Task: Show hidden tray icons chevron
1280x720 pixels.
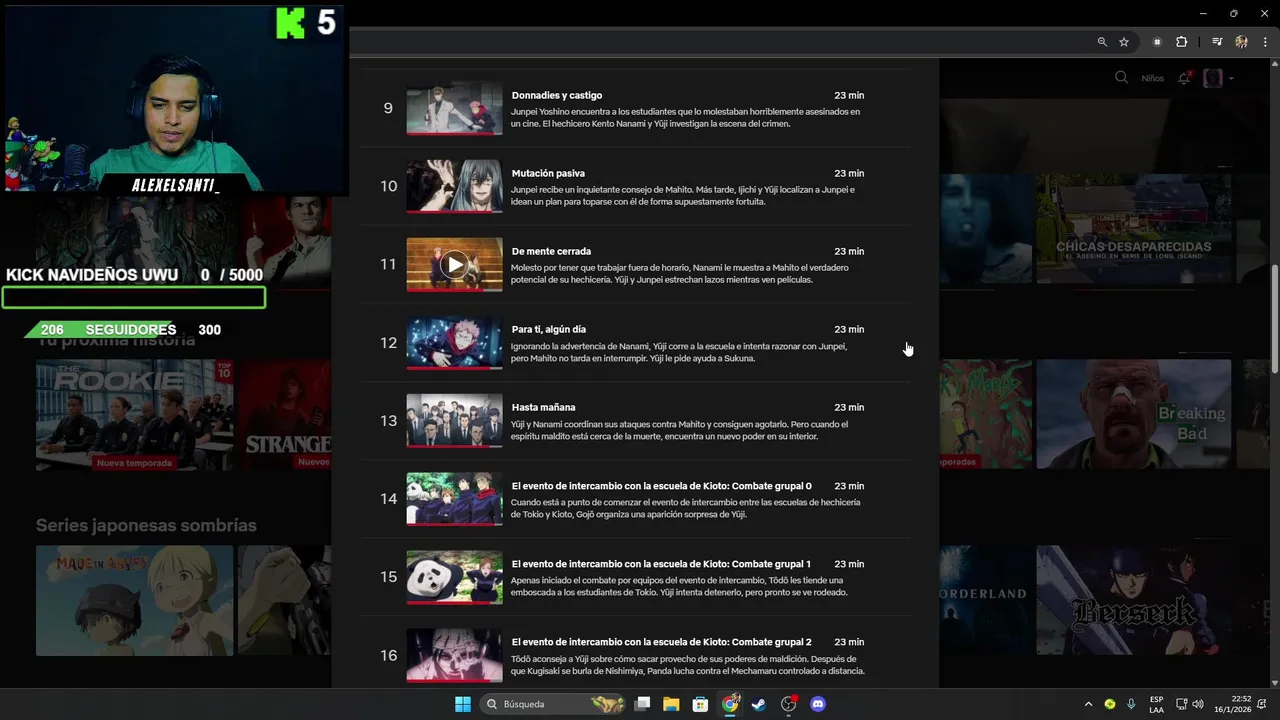Action: 1088,704
